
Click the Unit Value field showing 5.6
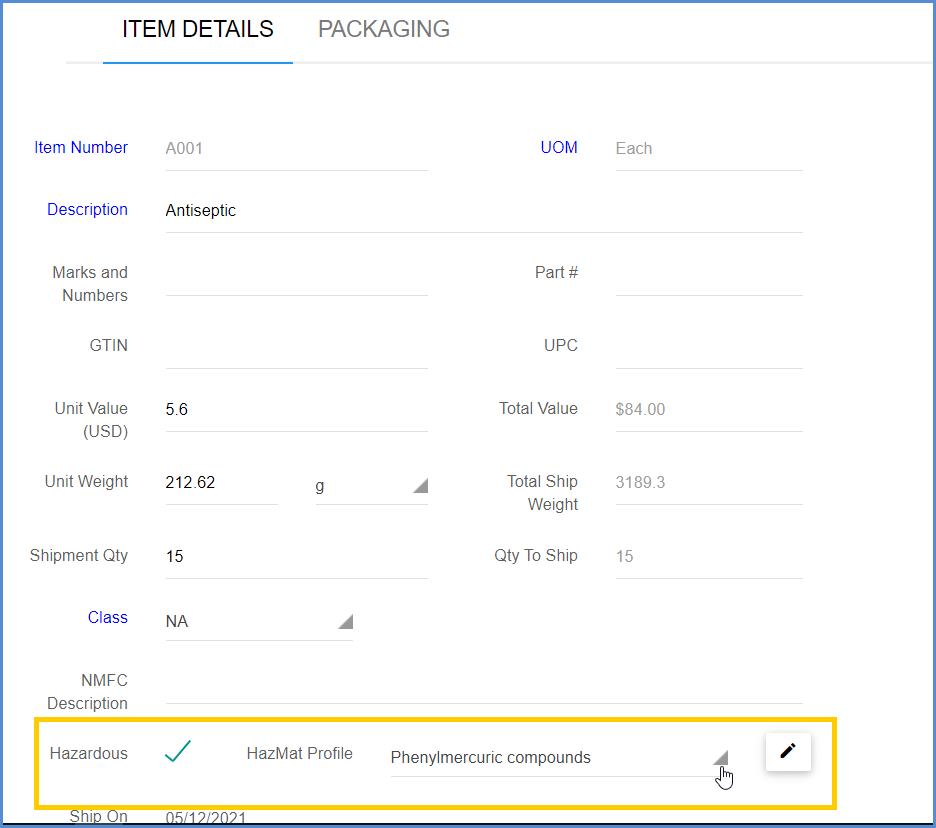[297, 410]
